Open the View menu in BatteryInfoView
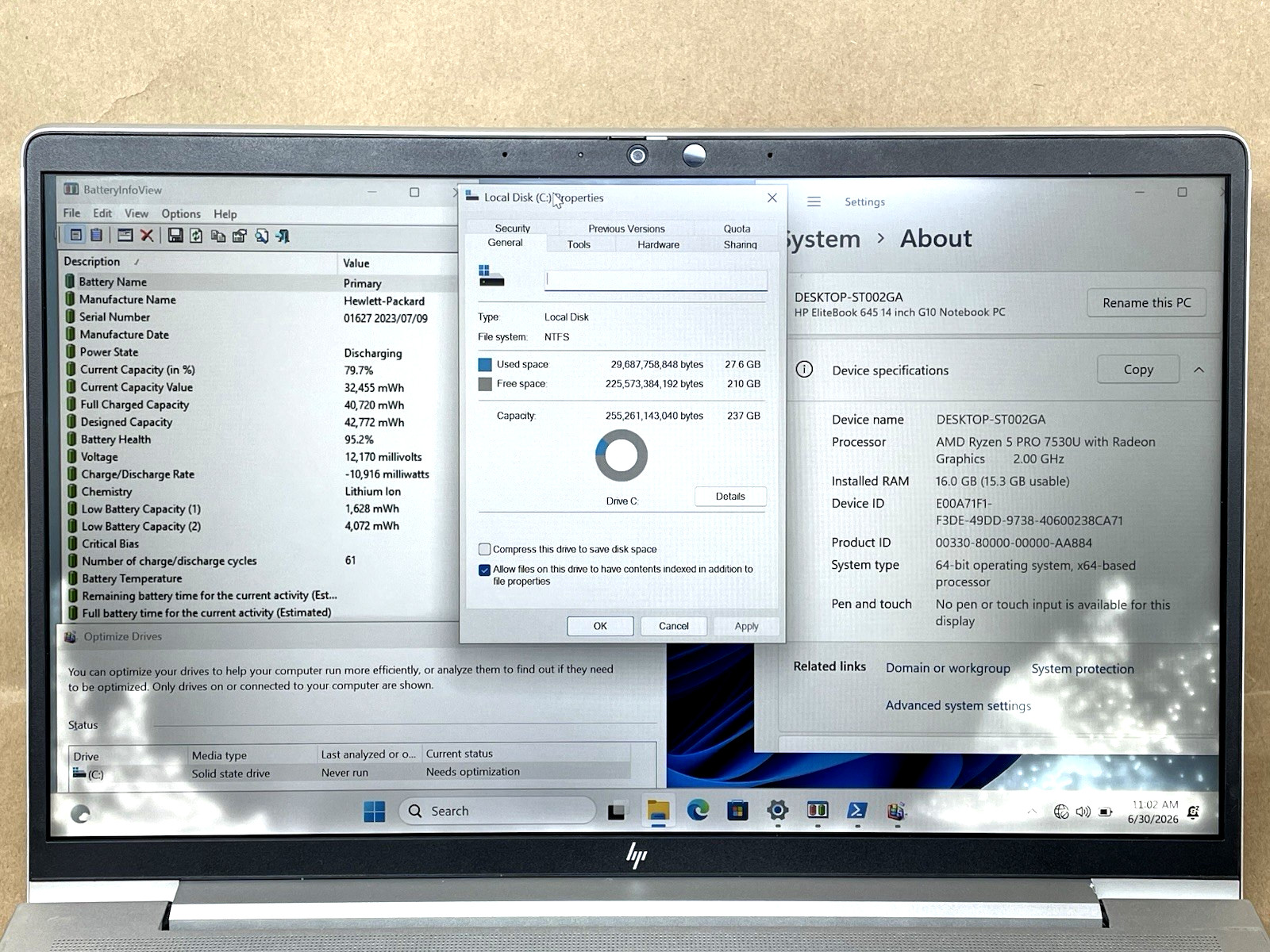Image resolution: width=1270 pixels, height=952 pixels. coord(137,213)
